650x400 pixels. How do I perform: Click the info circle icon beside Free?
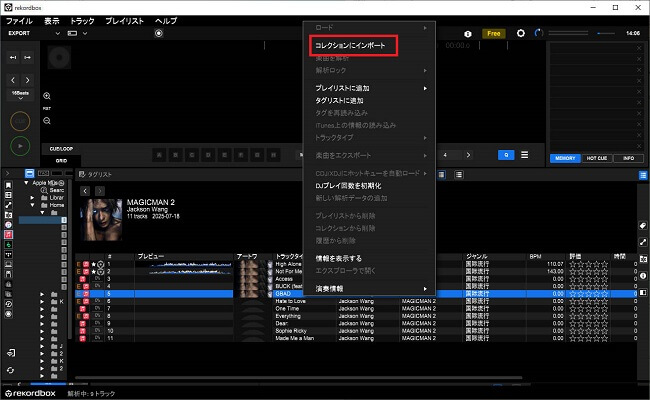468,34
